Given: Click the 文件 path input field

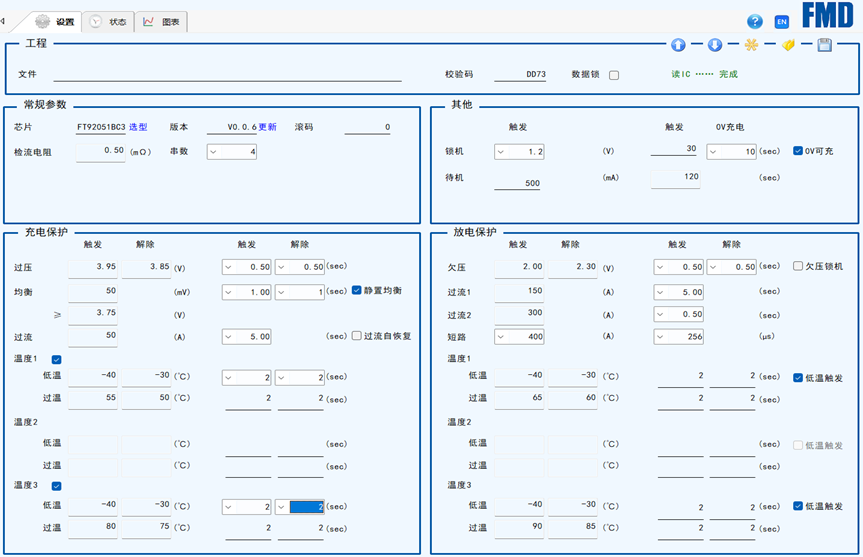Looking at the screenshot, I should 227,74.
